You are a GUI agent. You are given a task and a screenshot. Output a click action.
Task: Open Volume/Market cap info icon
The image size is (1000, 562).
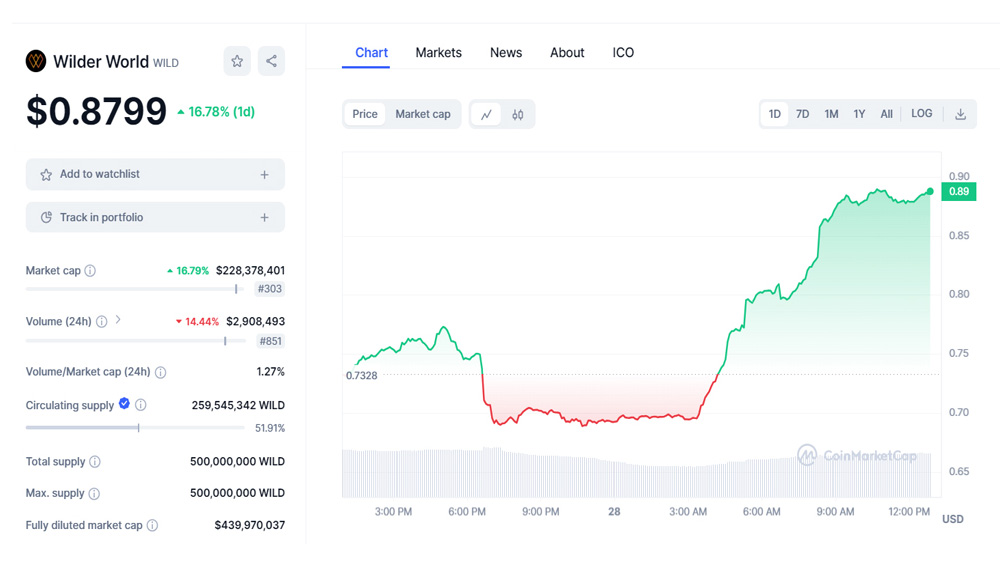tap(161, 372)
